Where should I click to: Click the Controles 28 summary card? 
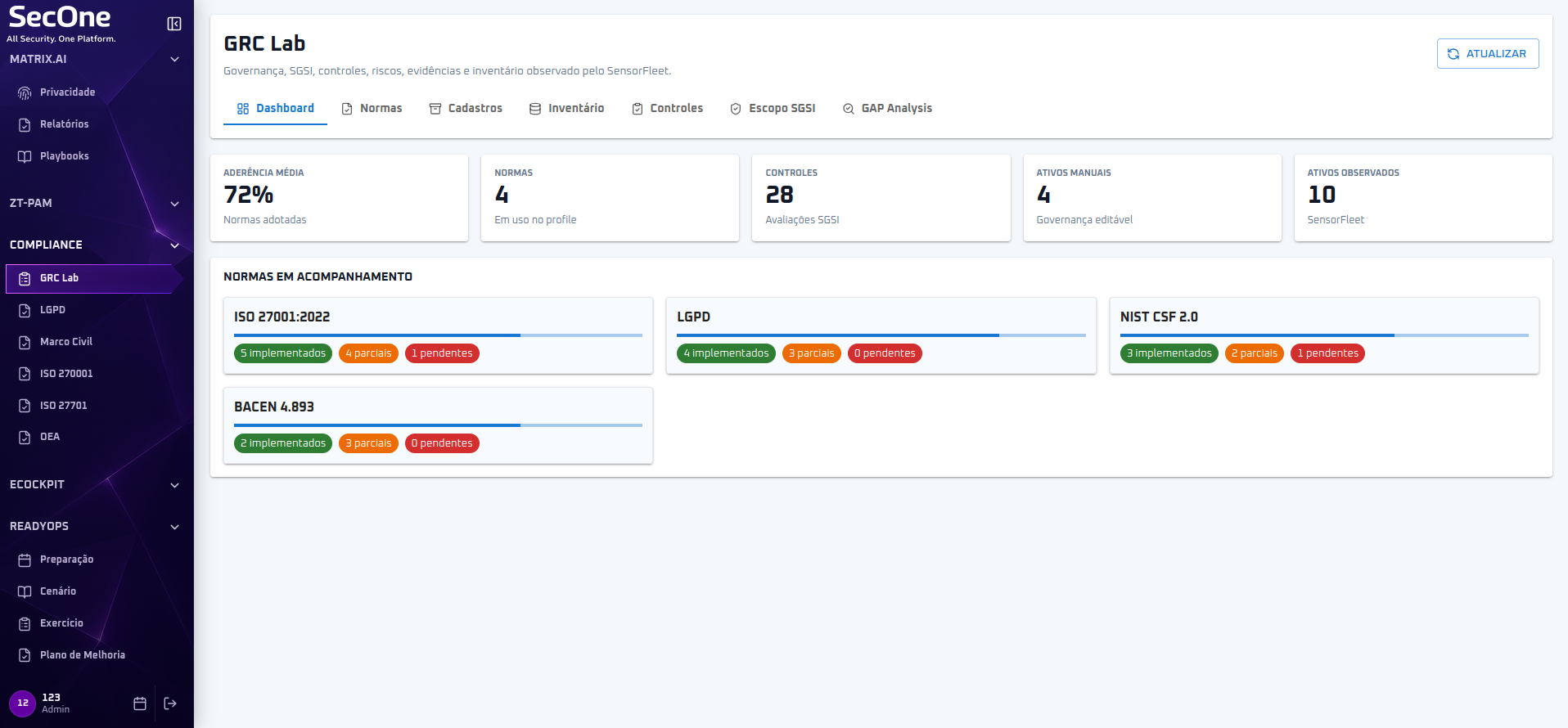(x=881, y=198)
